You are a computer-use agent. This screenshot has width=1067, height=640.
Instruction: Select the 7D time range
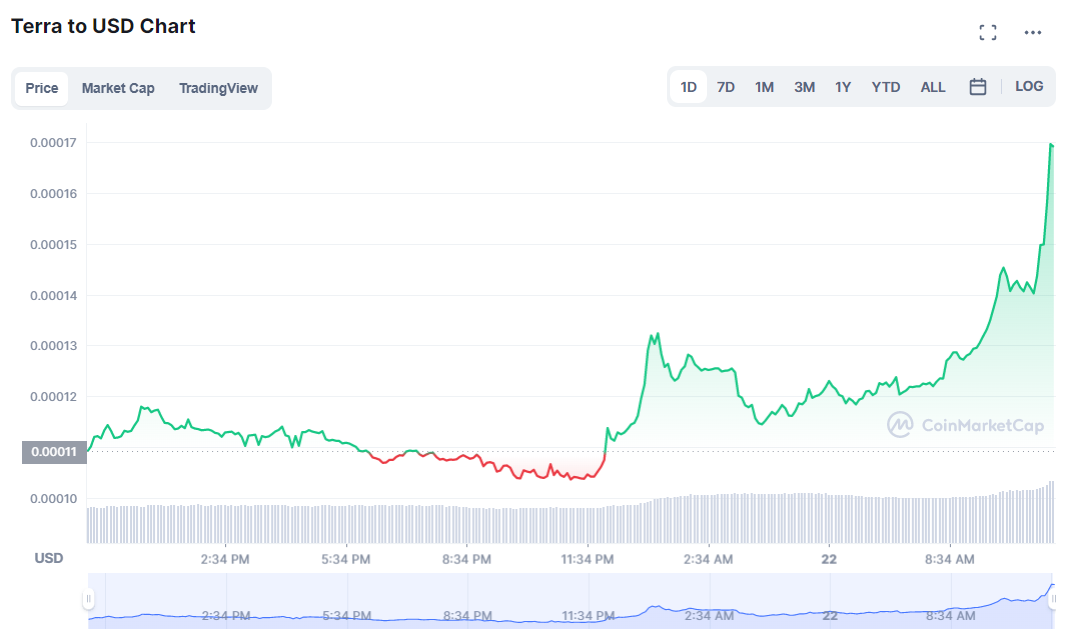[x=726, y=87]
